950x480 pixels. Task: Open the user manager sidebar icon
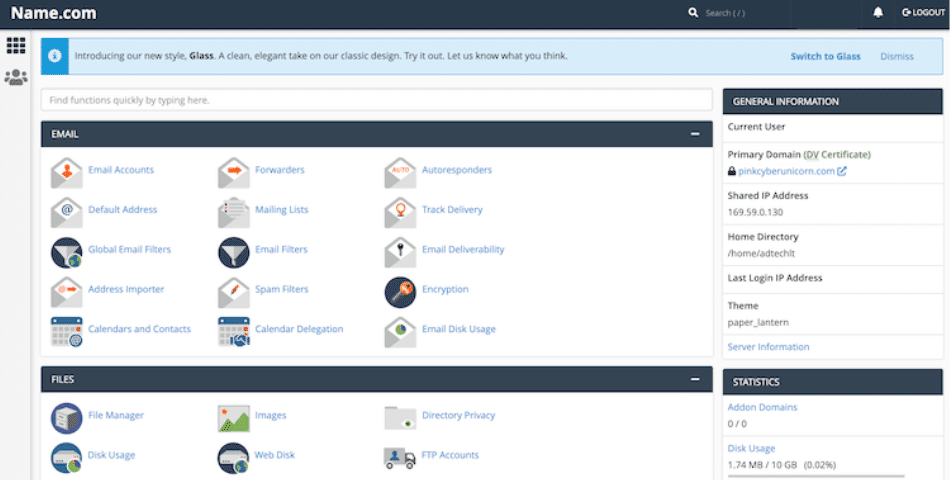point(16,77)
